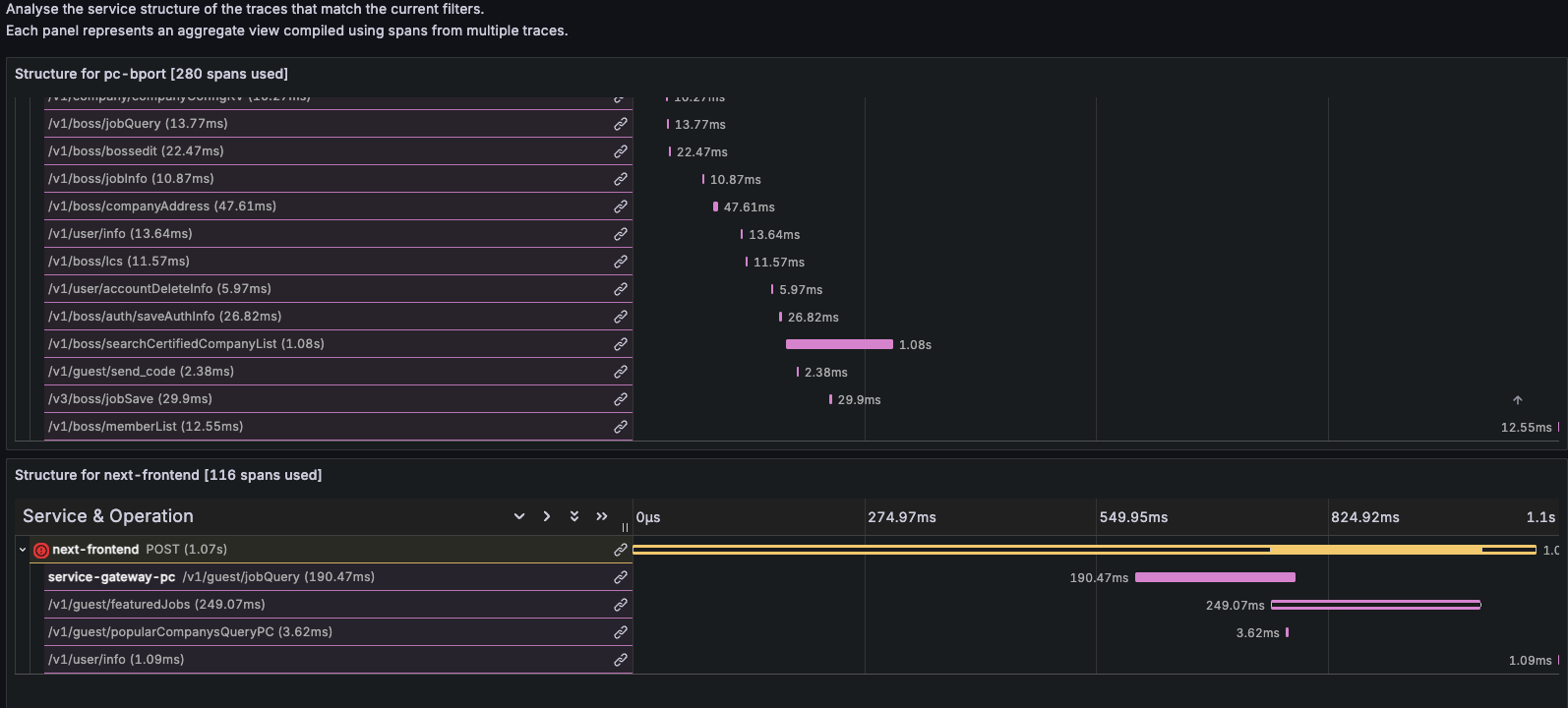The width and height of the screenshot is (1568, 708).
Task: Collapse the next-frontend root span
Action: click(x=23, y=550)
